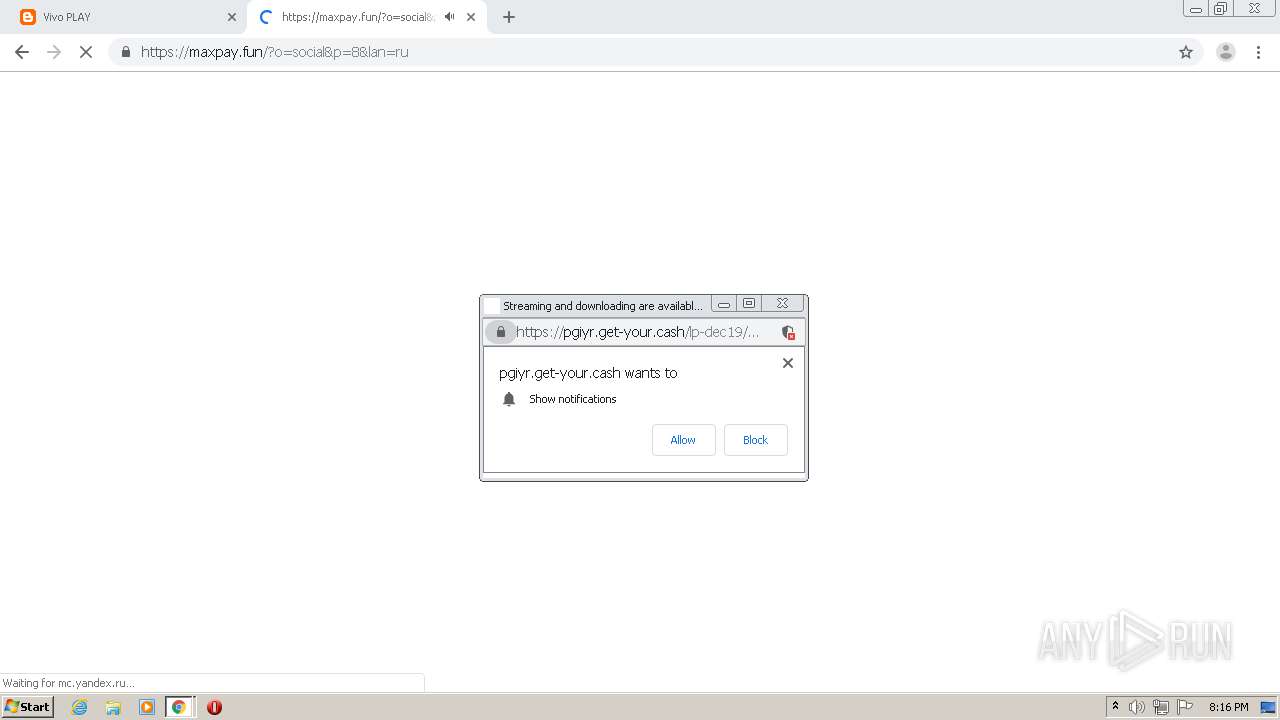Click the popup window's padlock icon
Viewport: 1280px width, 720px height.
pos(501,332)
